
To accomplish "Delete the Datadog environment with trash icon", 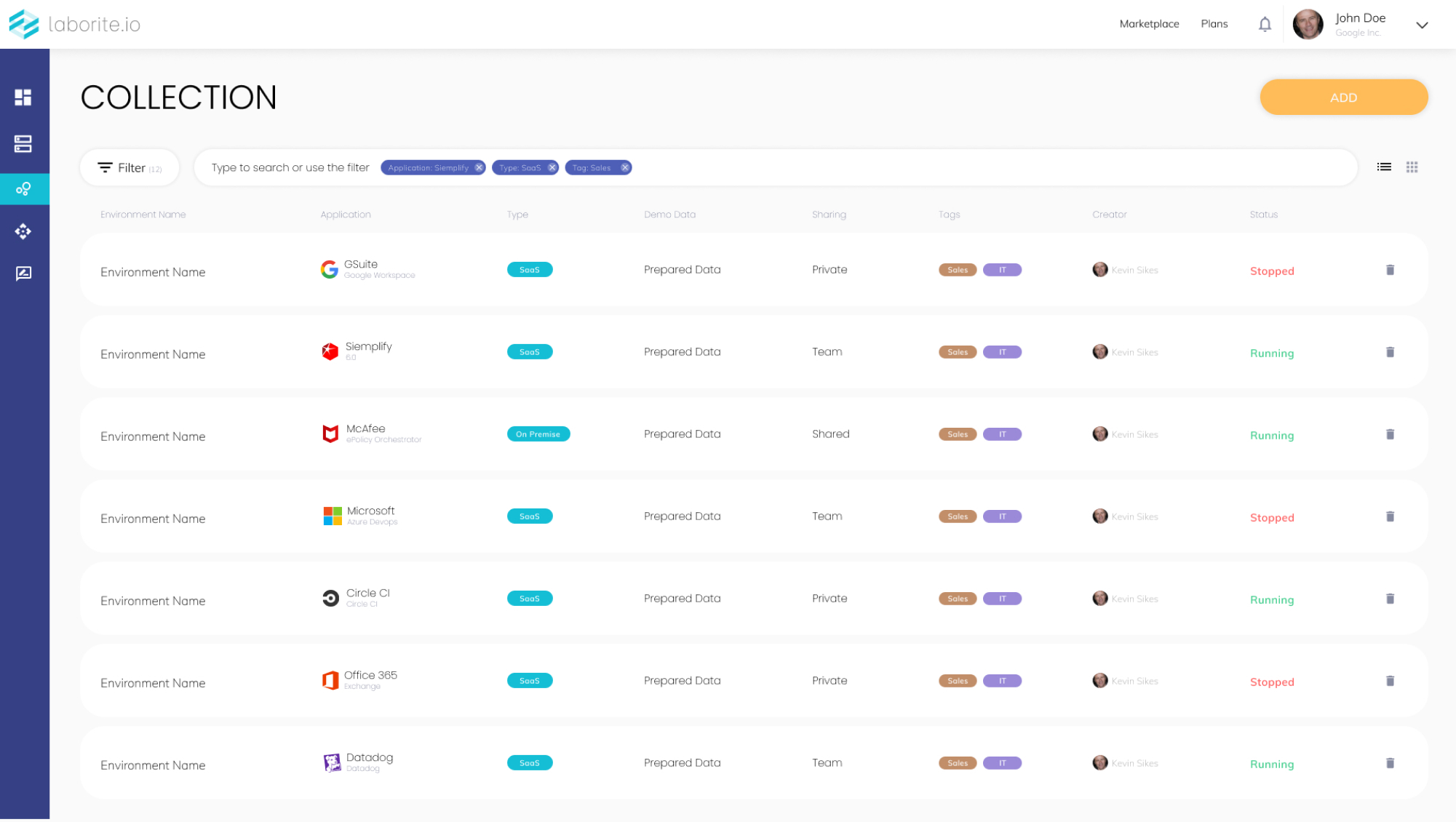I will 1390,763.
